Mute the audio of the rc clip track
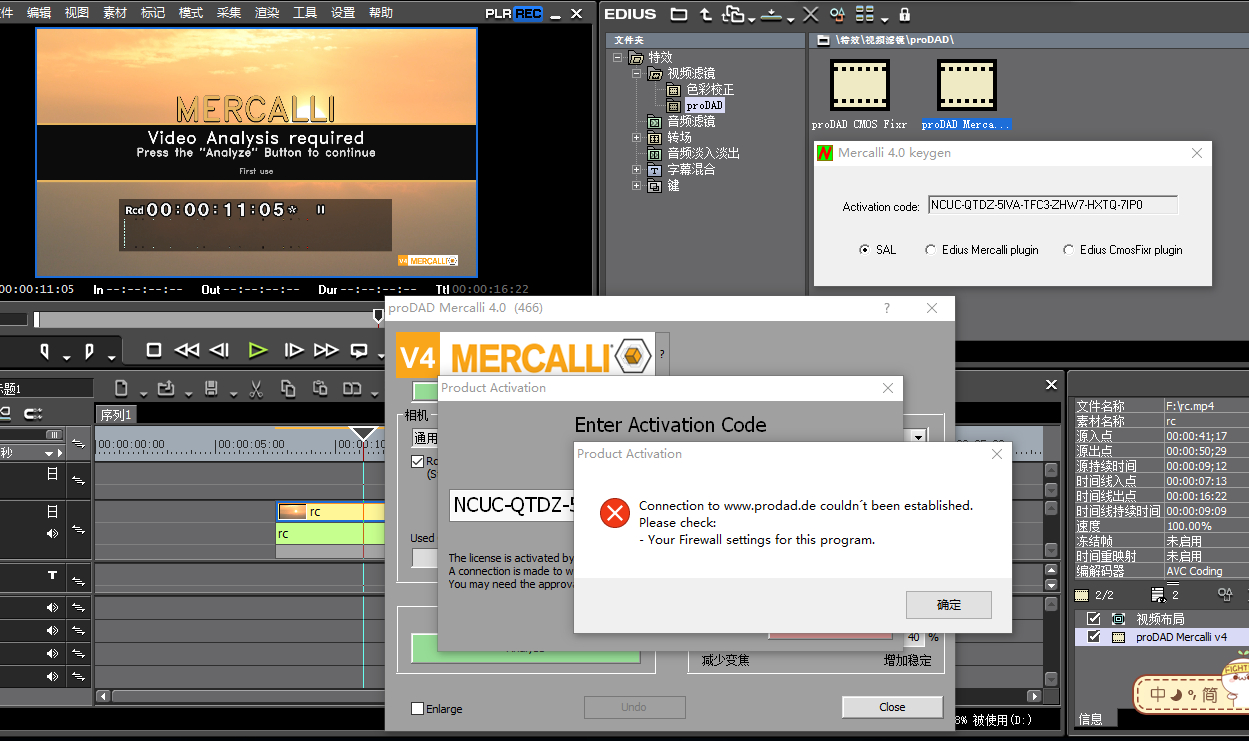The height and width of the screenshot is (741, 1249). (52, 533)
